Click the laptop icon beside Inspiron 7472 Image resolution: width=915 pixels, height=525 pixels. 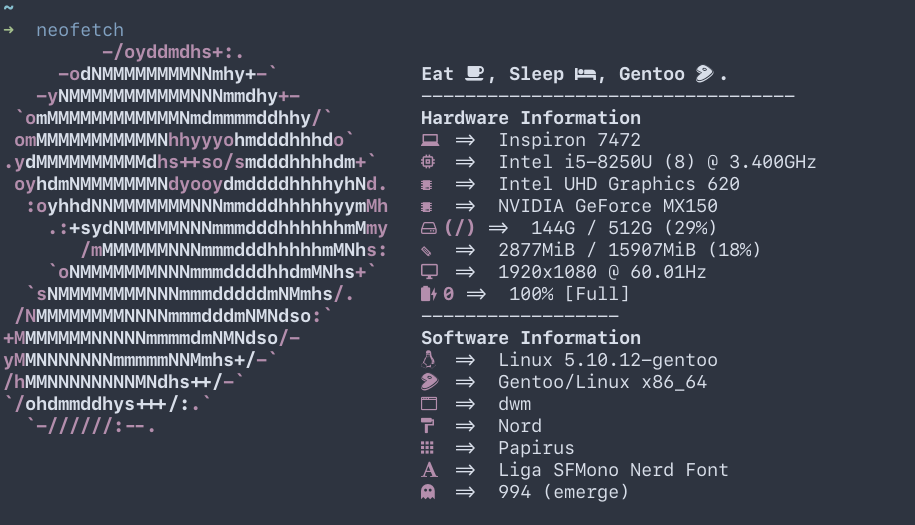430,140
